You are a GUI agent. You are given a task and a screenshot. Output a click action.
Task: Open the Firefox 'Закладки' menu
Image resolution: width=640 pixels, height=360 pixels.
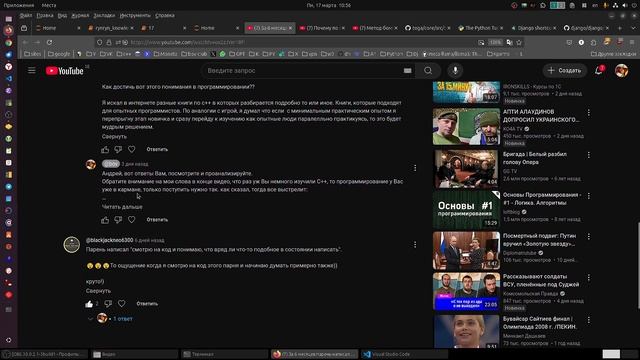pyautogui.click(x=104, y=16)
